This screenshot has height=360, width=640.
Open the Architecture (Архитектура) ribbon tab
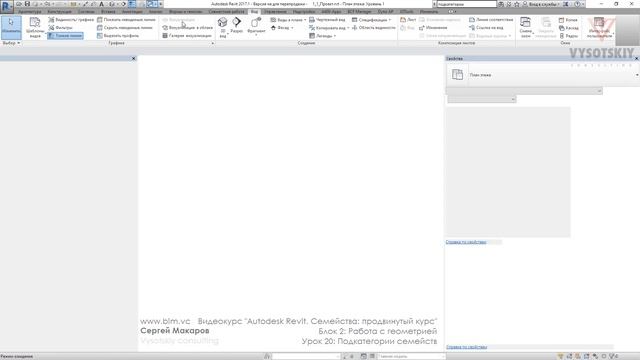30,11
